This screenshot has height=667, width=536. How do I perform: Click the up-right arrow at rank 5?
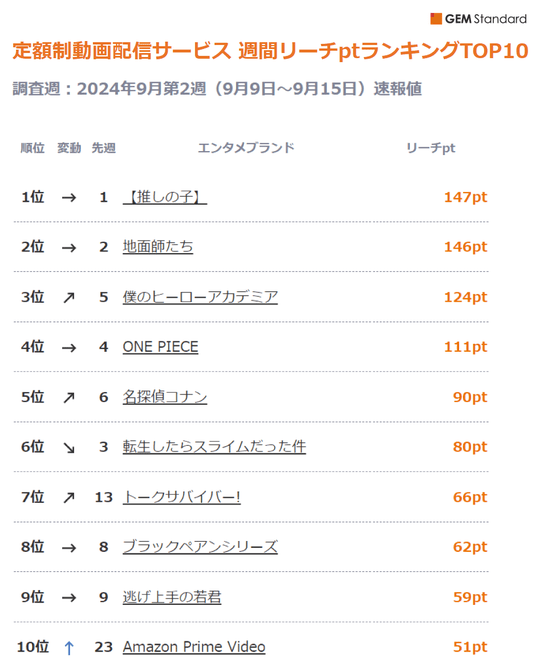pos(69,397)
